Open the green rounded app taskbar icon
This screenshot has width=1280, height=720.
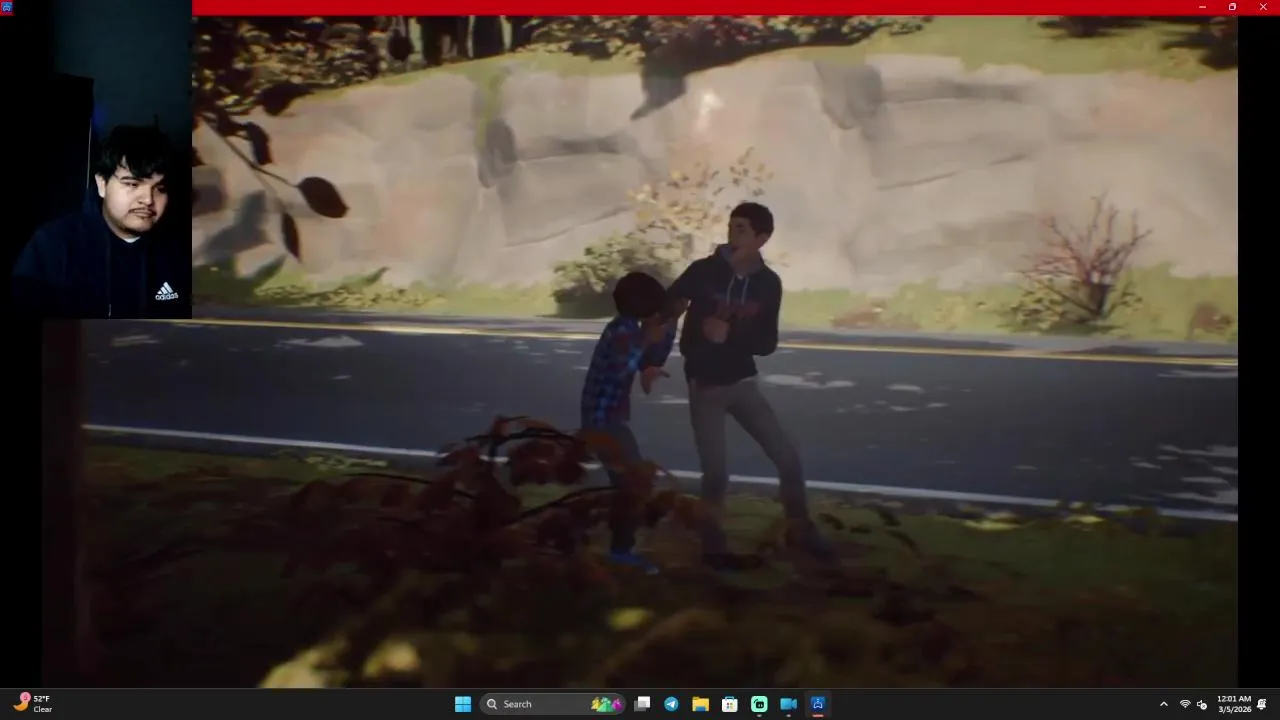click(759, 704)
